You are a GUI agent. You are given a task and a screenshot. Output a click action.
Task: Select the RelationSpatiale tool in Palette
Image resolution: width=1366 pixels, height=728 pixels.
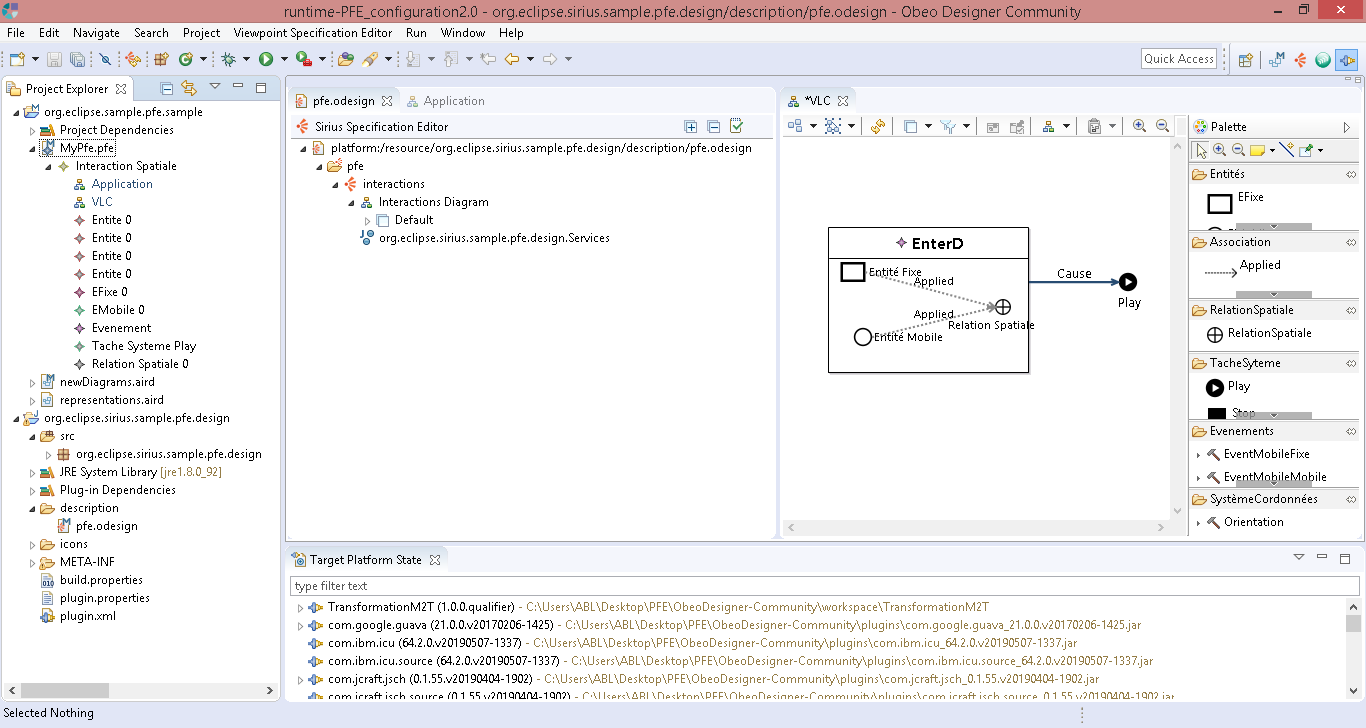coord(1259,334)
